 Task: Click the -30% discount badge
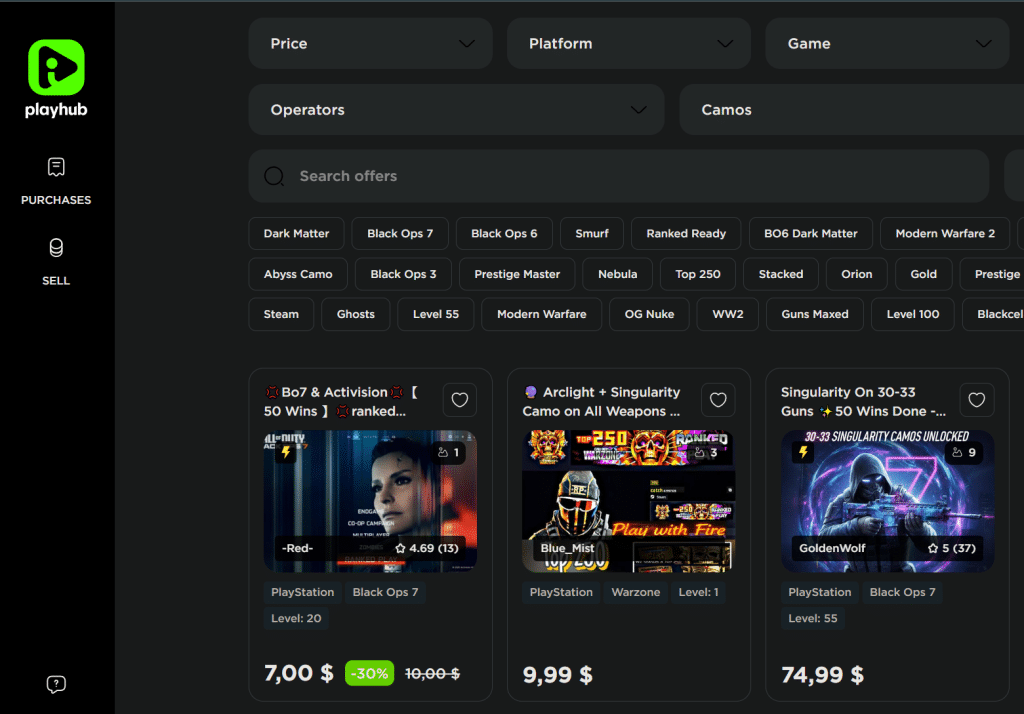370,673
